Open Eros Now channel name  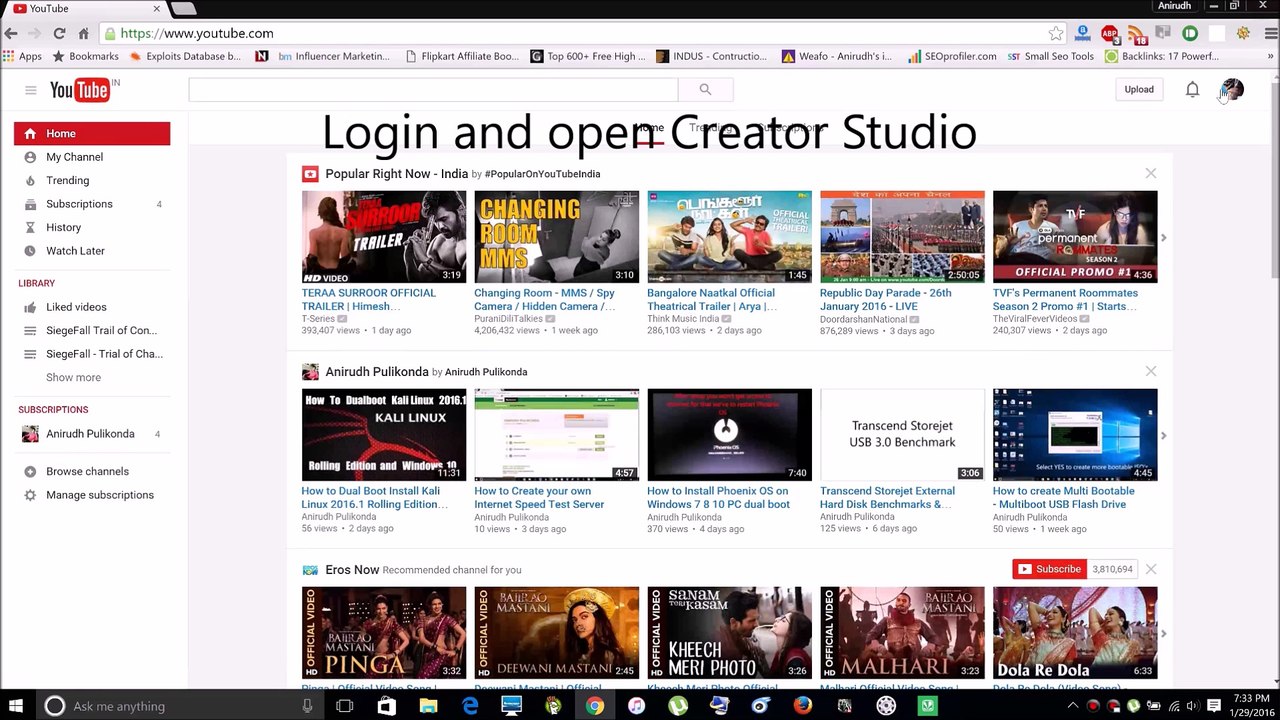tap(352, 570)
